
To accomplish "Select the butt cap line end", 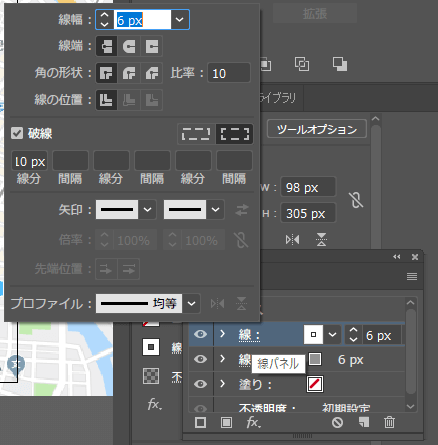I will [106, 46].
